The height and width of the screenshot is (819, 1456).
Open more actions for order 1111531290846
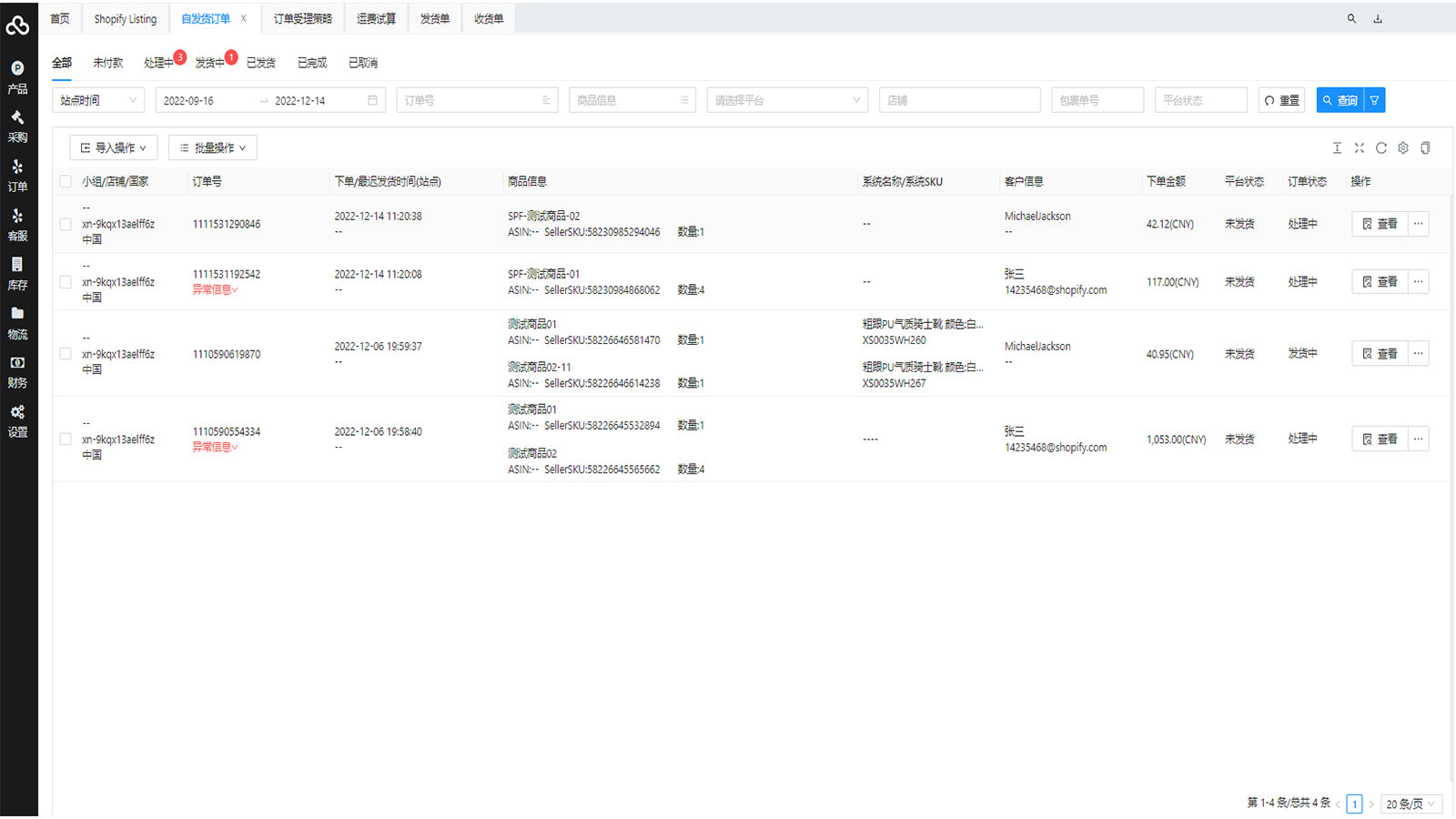point(1418,224)
